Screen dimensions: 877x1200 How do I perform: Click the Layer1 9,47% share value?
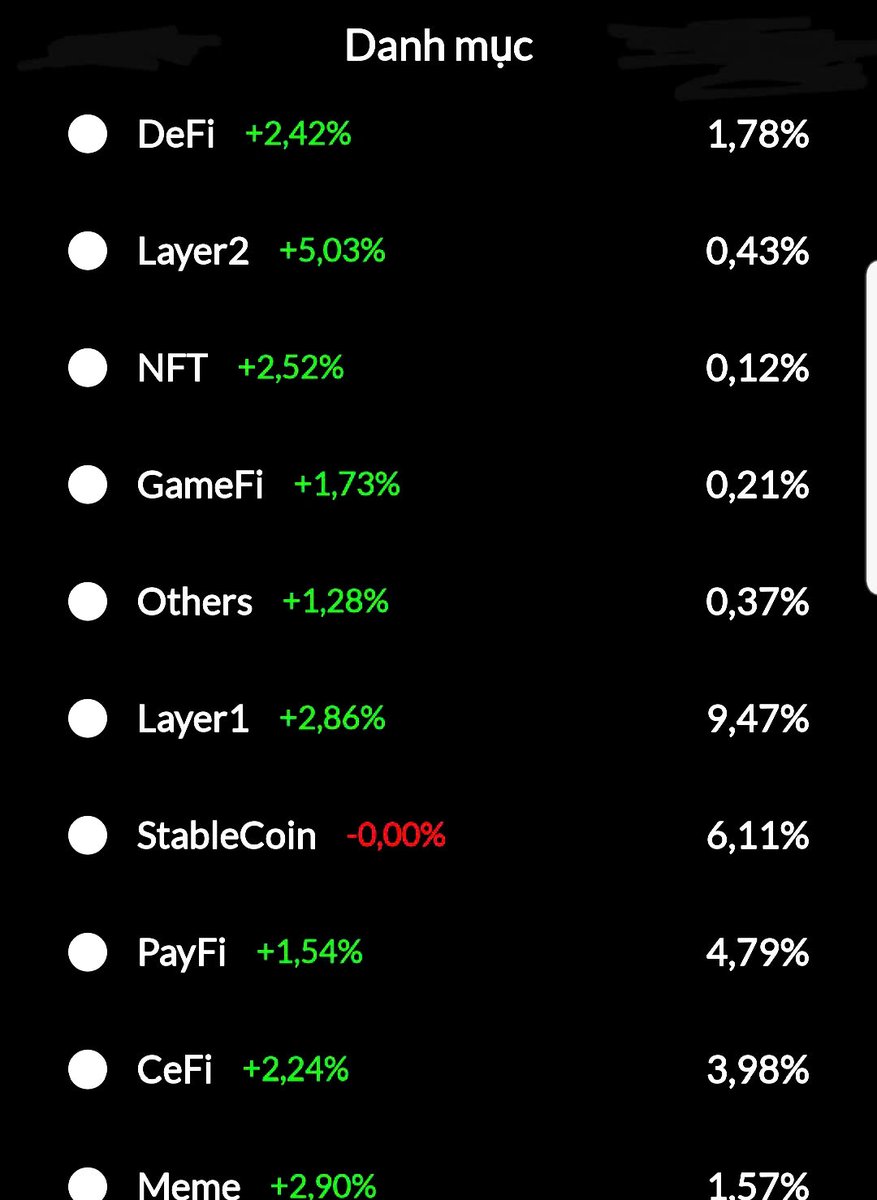758,718
